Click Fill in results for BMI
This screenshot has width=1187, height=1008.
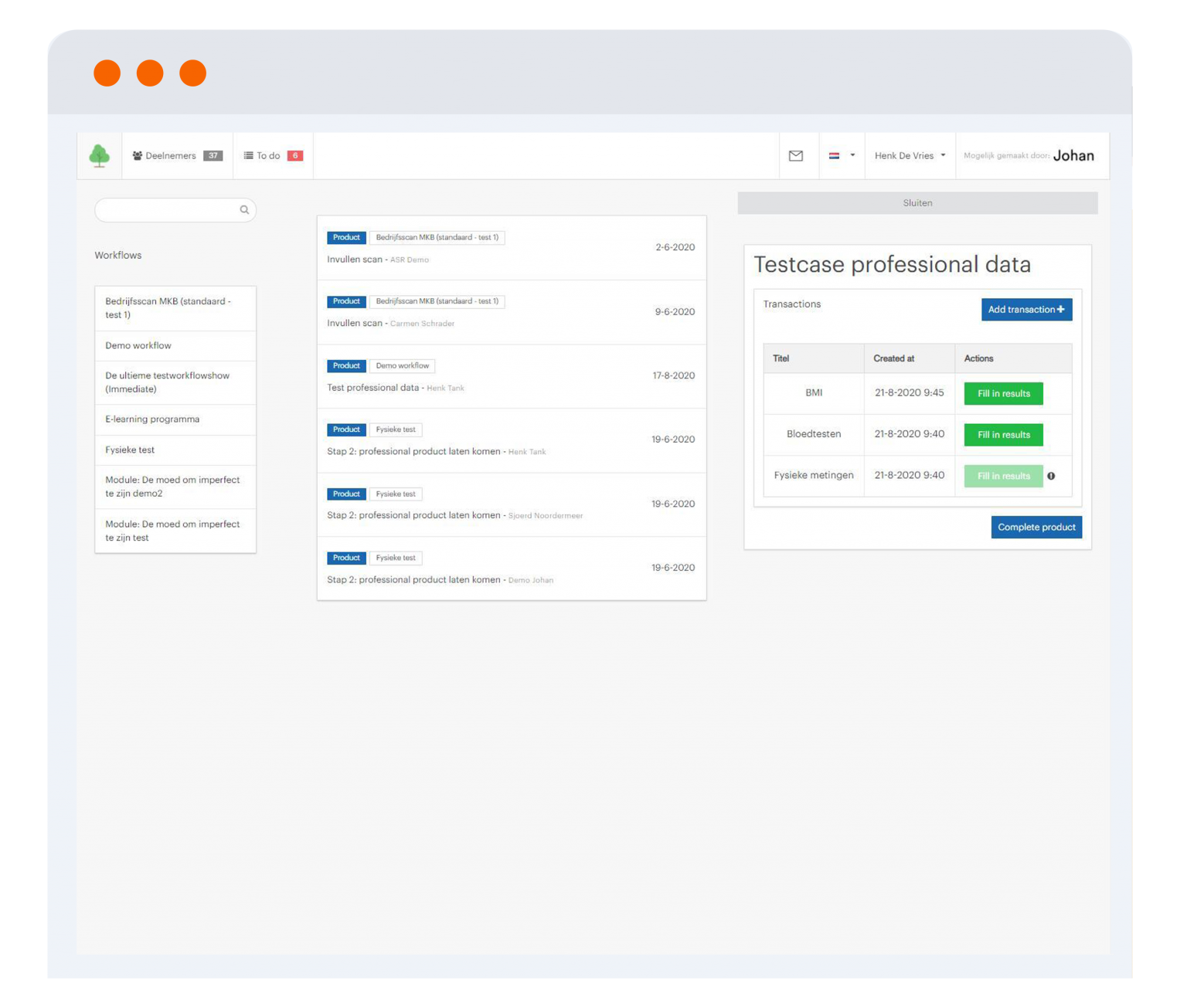click(1002, 393)
